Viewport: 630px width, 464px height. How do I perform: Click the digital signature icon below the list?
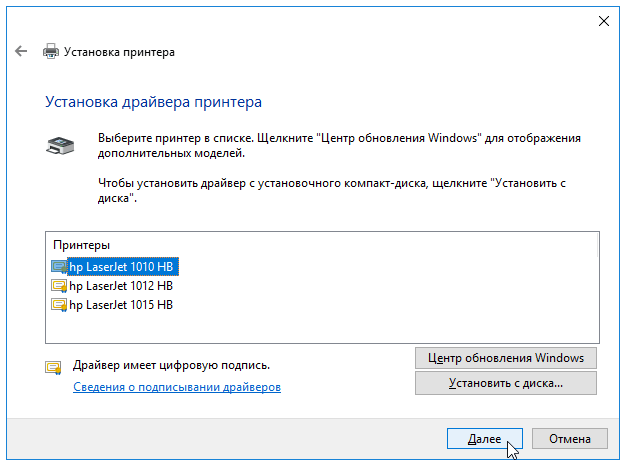53,368
